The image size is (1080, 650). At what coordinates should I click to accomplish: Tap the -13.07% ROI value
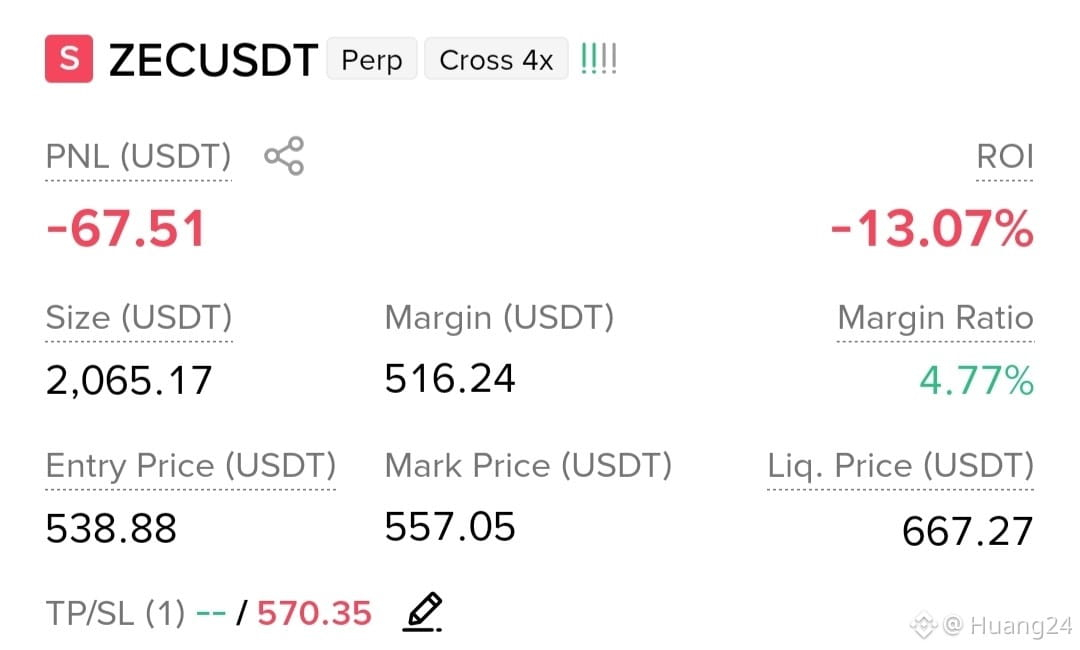click(x=932, y=228)
